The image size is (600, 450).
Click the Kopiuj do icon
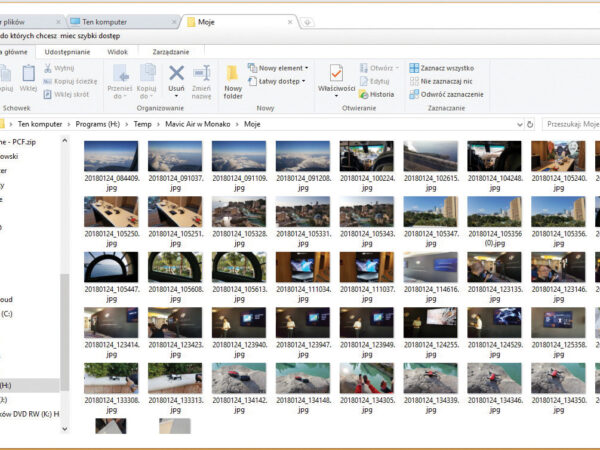(x=147, y=78)
